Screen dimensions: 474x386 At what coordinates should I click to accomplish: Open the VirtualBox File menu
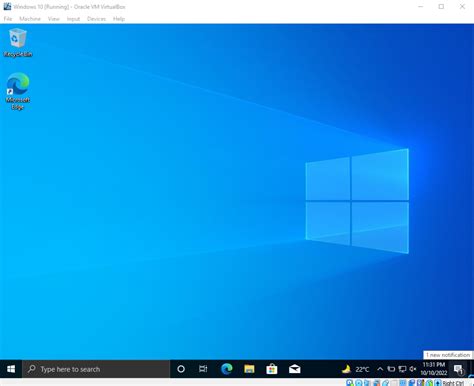tap(8, 19)
